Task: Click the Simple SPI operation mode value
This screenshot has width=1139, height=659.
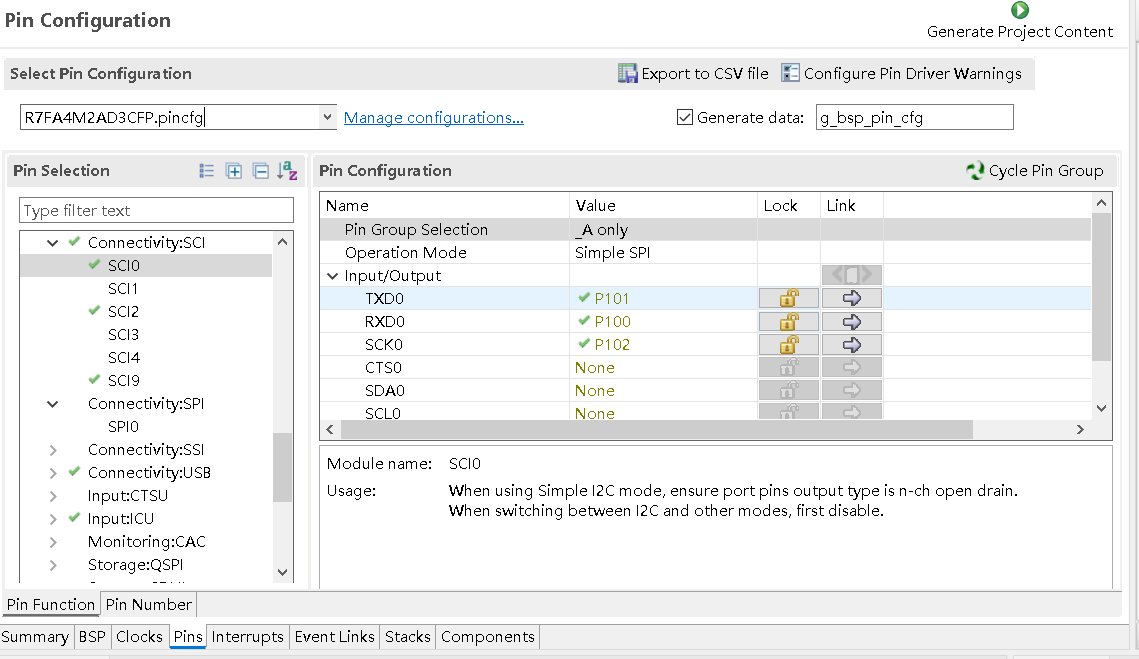Action: [x=612, y=253]
